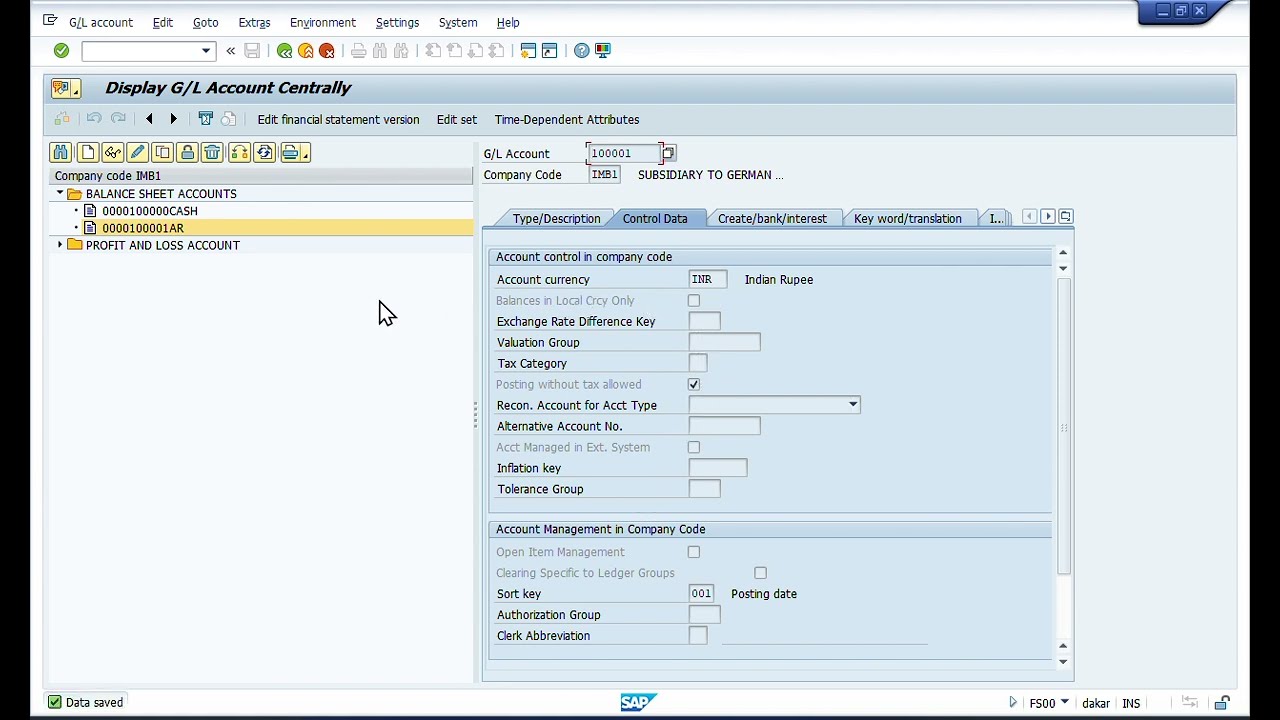This screenshot has height=720, width=1280.
Task: Toggle Balances in Local Crcy Only checkbox
Action: click(x=694, y=301)
